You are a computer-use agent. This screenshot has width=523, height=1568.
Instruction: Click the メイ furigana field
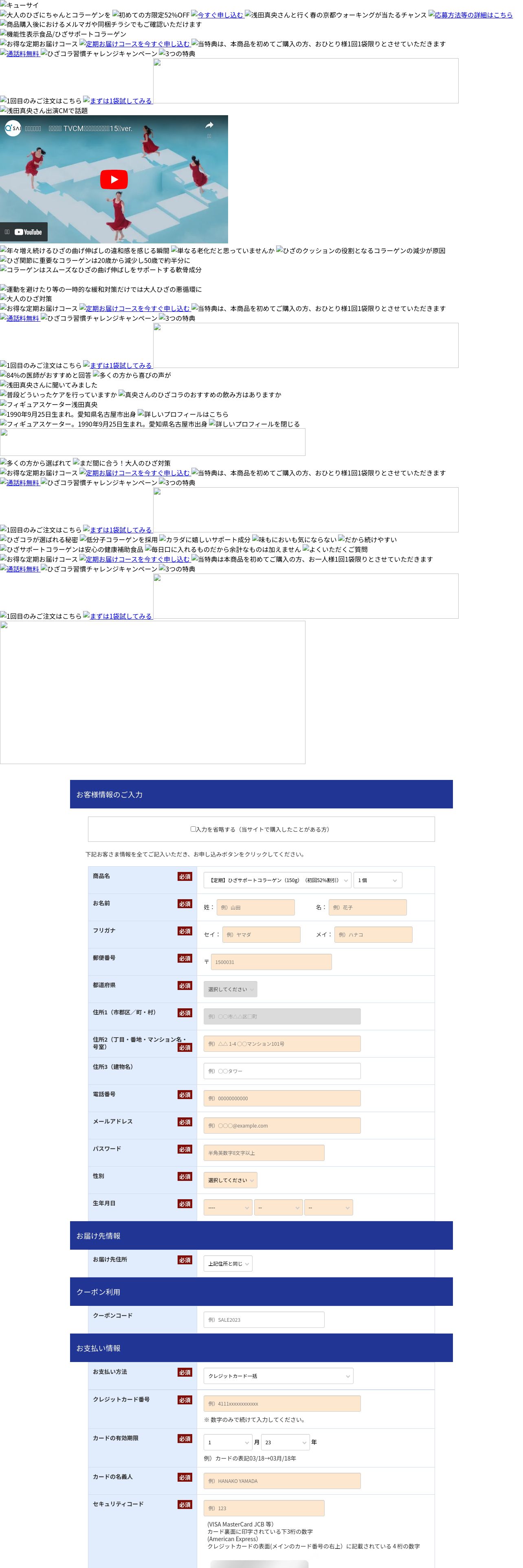373,934
